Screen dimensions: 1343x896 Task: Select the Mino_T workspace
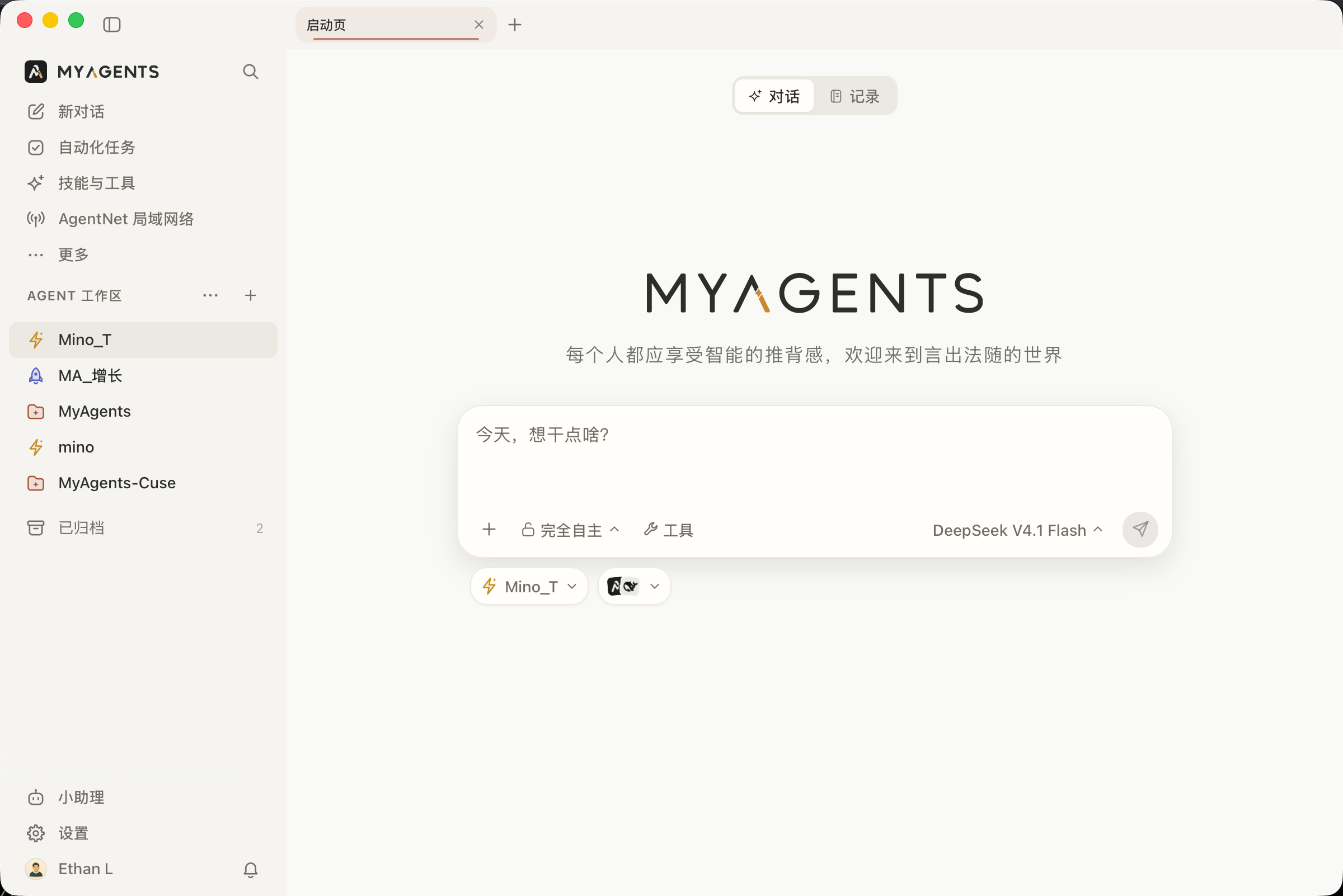point(143,340)
